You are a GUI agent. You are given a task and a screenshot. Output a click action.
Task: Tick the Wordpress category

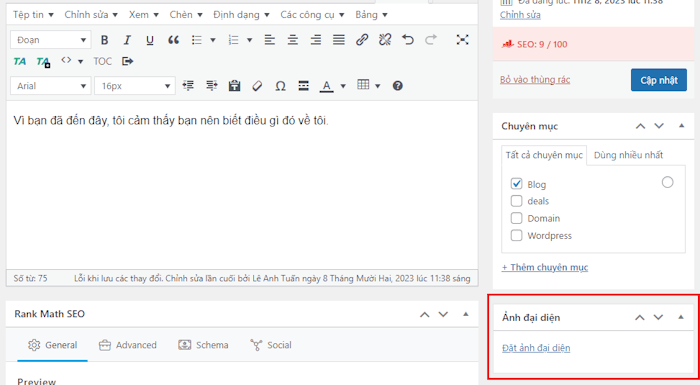517,235
